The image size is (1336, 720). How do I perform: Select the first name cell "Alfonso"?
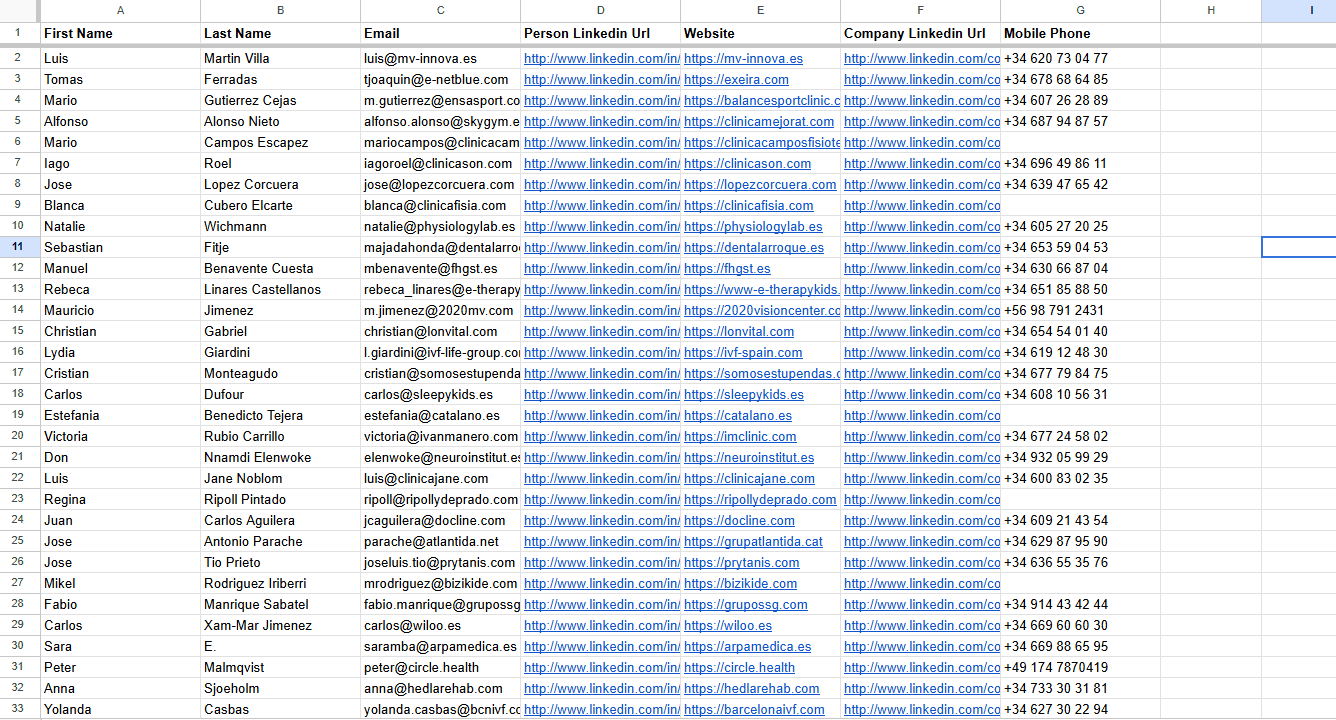(120, 121)
